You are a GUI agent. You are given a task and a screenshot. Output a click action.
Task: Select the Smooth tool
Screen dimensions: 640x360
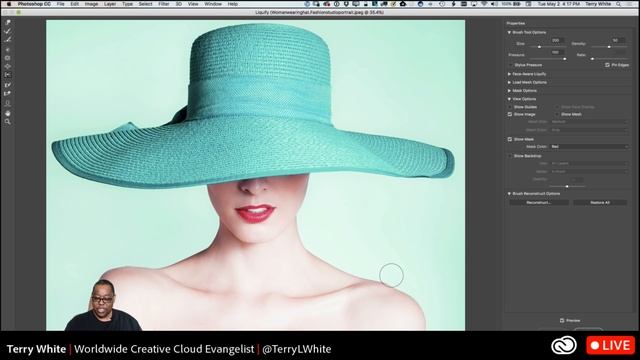(x=8, y=40)
